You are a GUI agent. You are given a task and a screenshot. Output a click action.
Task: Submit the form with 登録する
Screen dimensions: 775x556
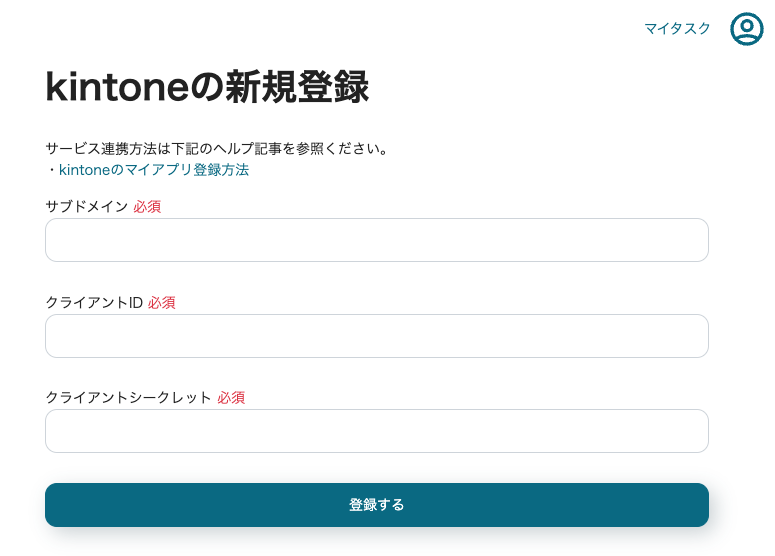pos(377,505)
